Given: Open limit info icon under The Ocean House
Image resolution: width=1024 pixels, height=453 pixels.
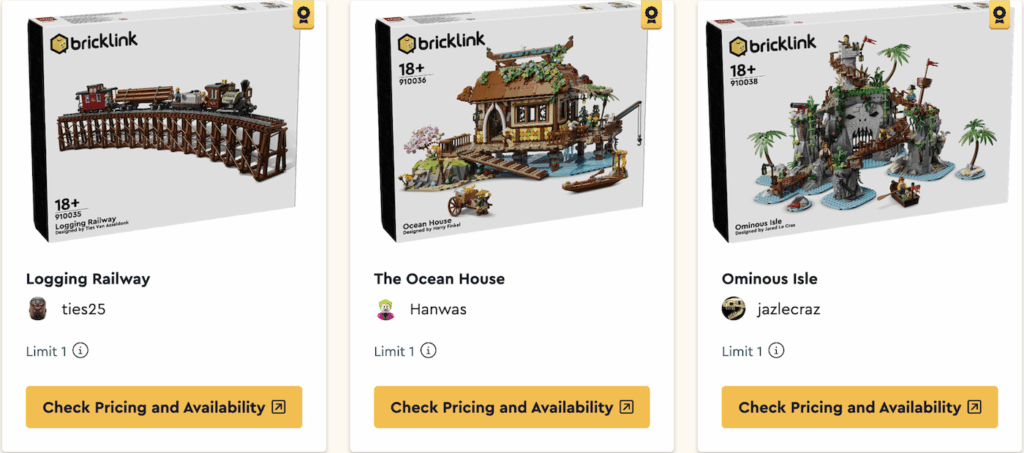Looking at the screenshot, I should (x=429, y=351).
